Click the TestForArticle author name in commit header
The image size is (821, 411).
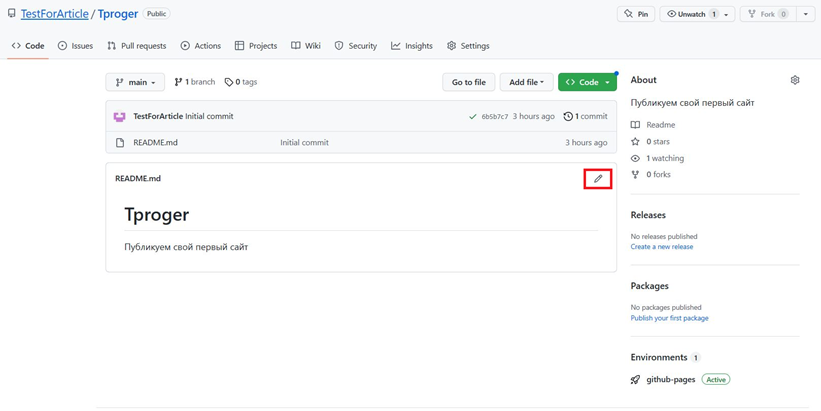tap(158, 116)
